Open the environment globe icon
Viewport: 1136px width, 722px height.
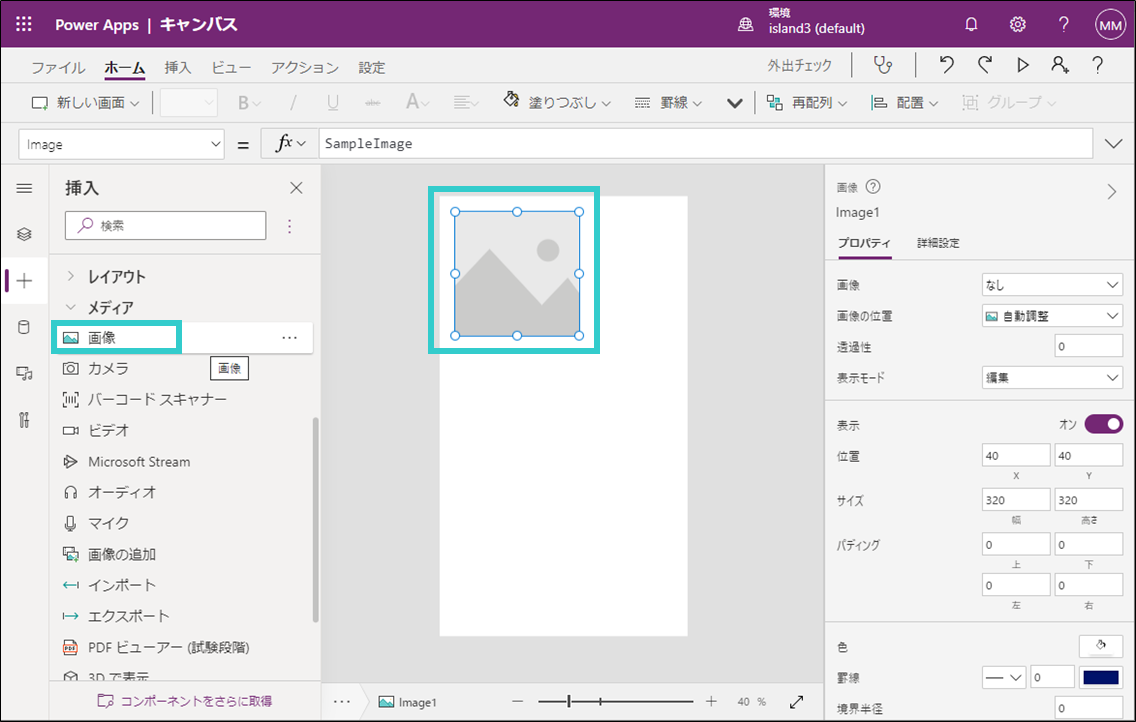pyautogui.click(x=745, y=25)
